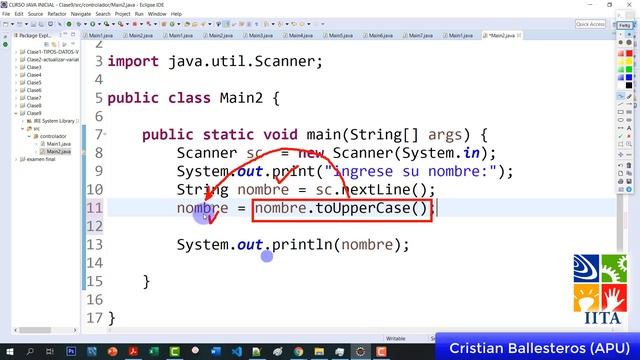Click the New Java Class icon
640x360 pixels.
point(172,24)
